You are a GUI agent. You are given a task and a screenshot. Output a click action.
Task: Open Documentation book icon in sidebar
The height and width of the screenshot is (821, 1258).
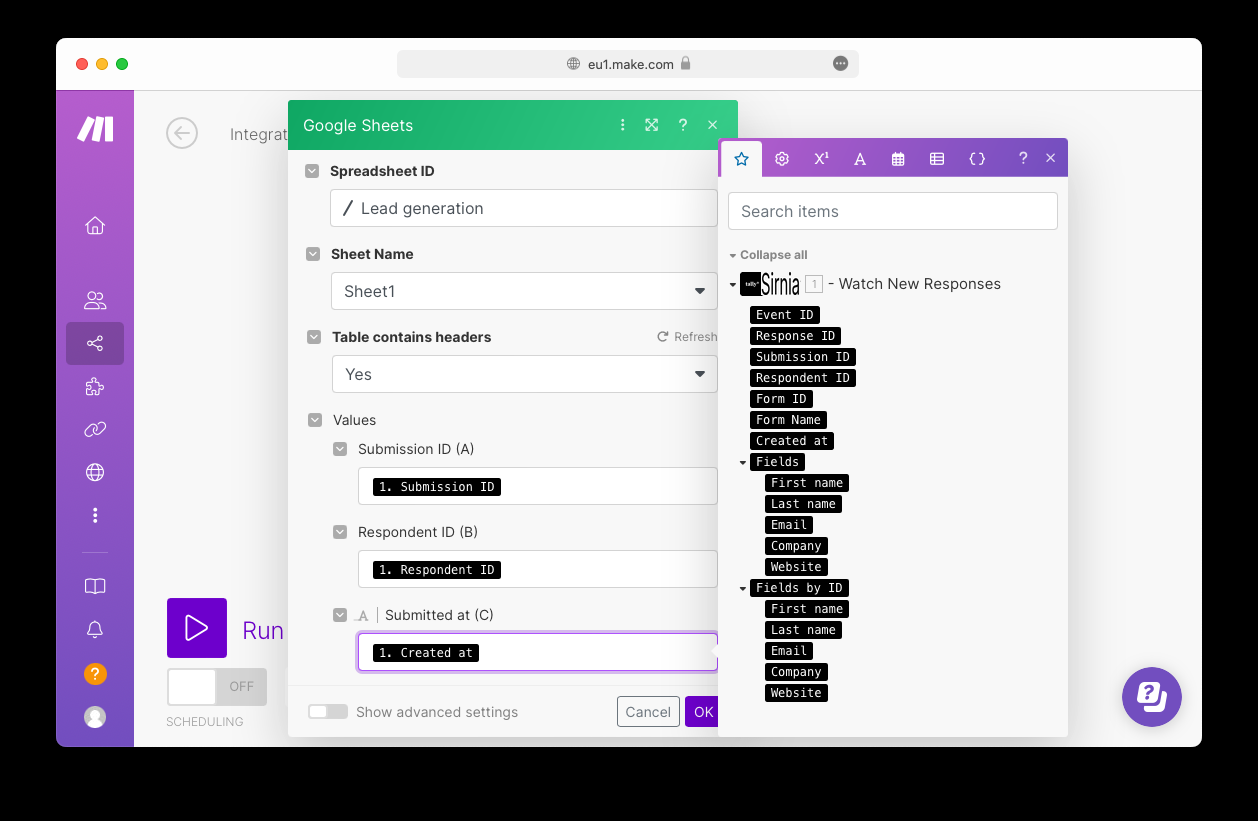[95, 586]
